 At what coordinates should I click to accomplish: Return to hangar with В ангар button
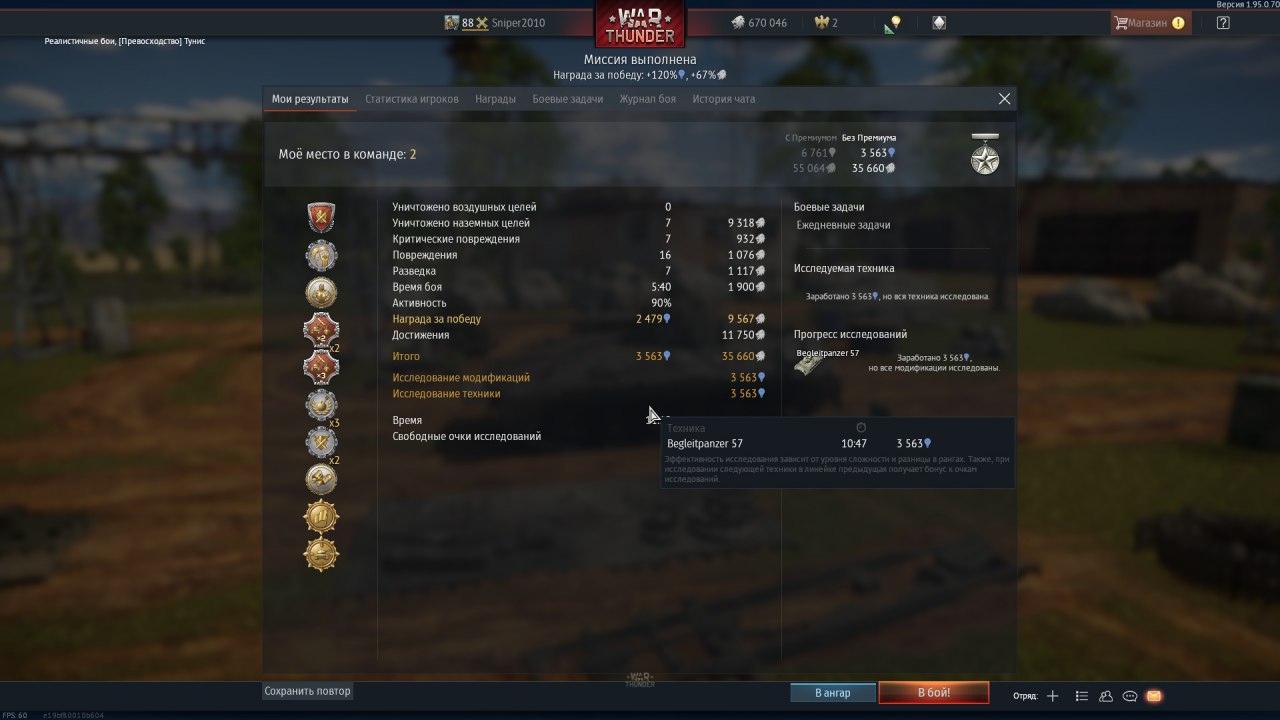(832, 693)
